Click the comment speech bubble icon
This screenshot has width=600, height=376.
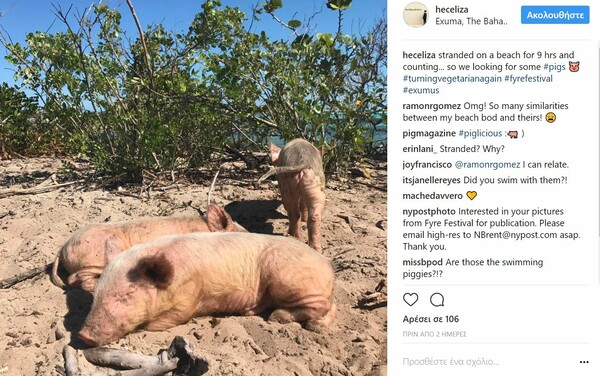[x=437, y=300]
